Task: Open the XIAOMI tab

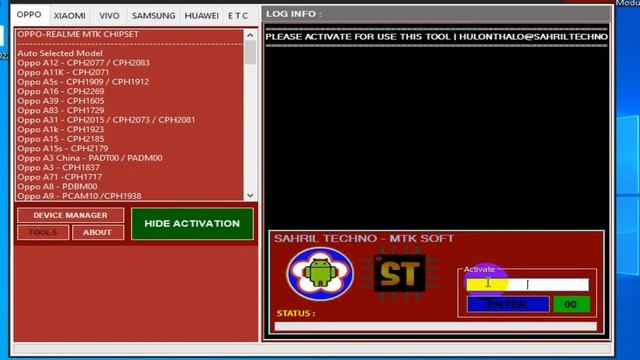Action: tap(70, 16)
